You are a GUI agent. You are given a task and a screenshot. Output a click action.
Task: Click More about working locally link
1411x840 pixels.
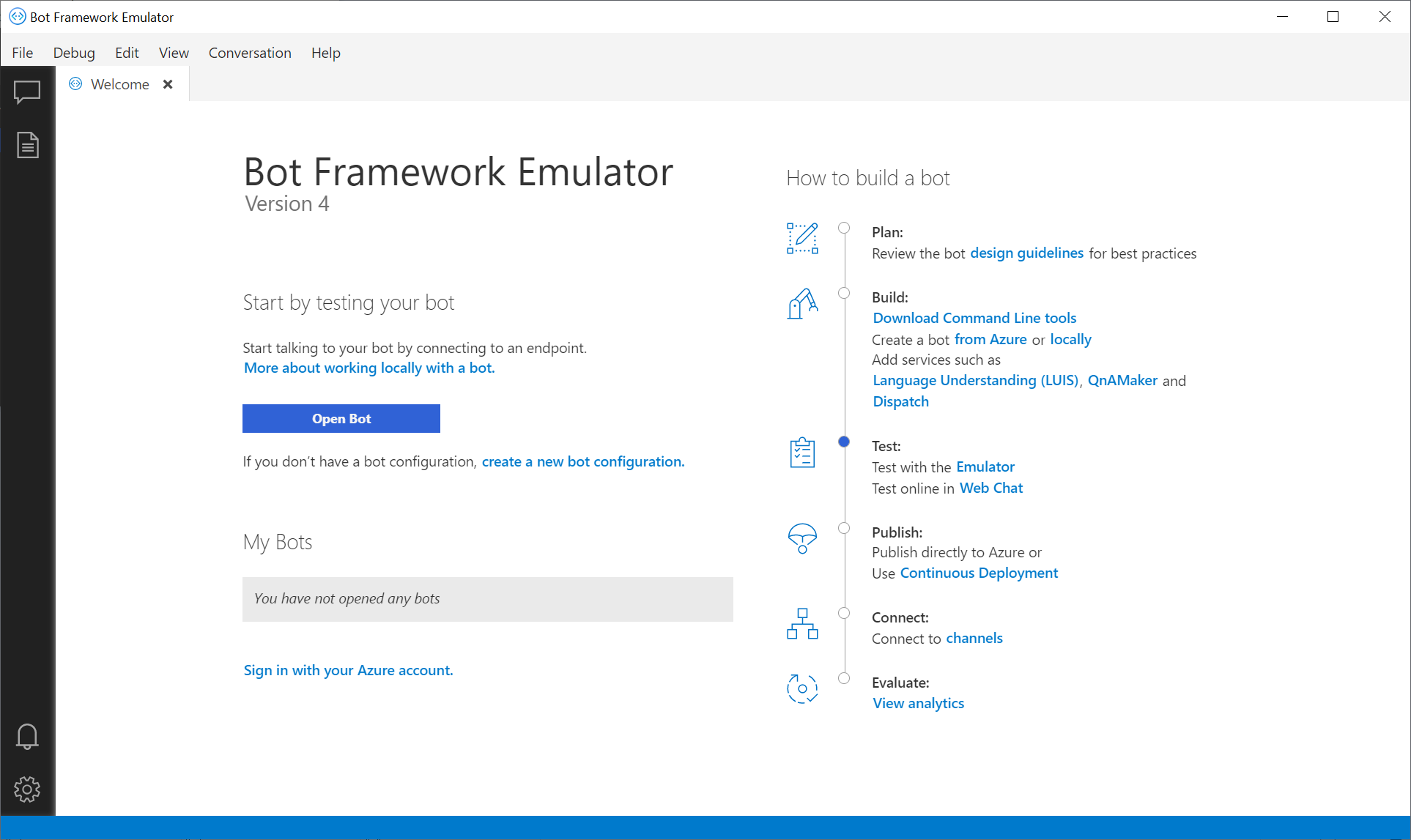click(368, 368)
